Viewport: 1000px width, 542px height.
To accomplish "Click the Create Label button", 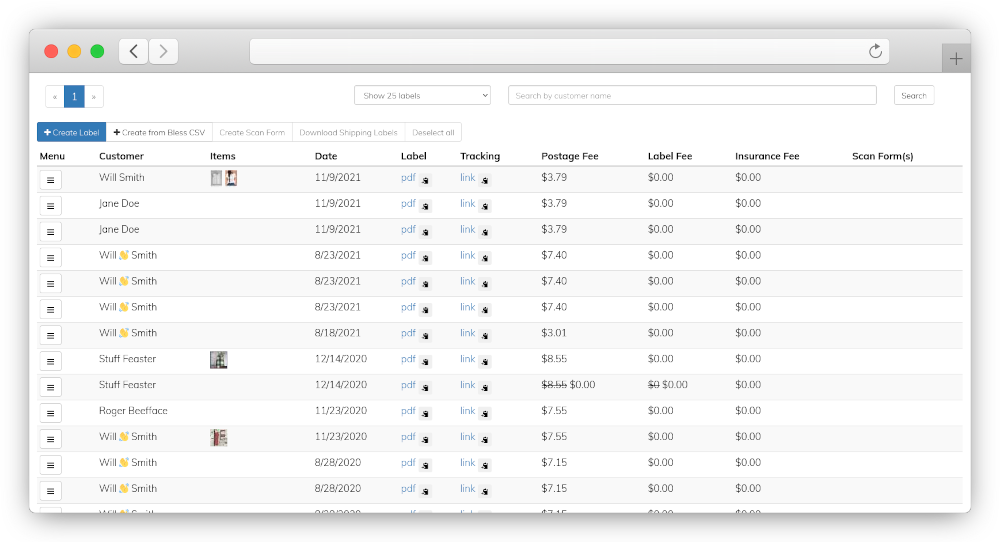I will tap(71, 132).
